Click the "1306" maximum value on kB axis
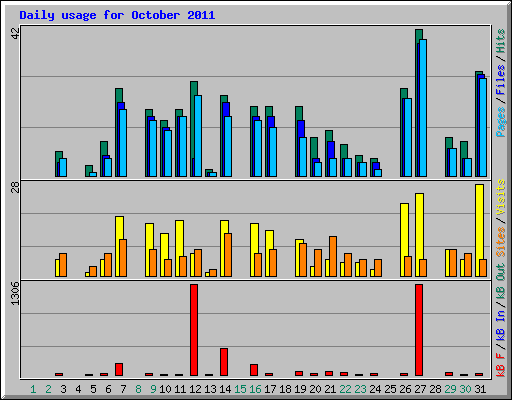 16,293
